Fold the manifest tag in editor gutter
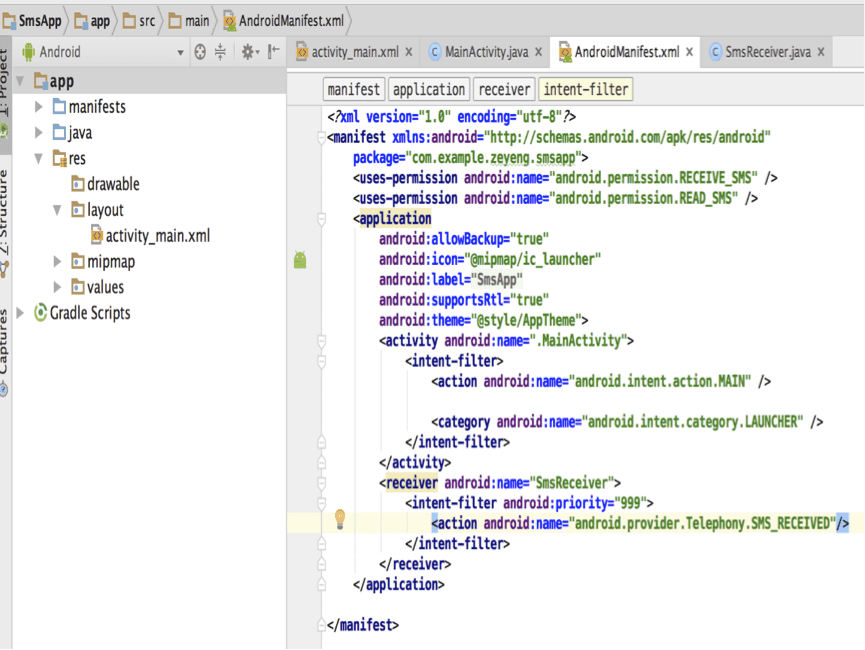This screenshot has width=865, height=650. [x=321, y=138]
